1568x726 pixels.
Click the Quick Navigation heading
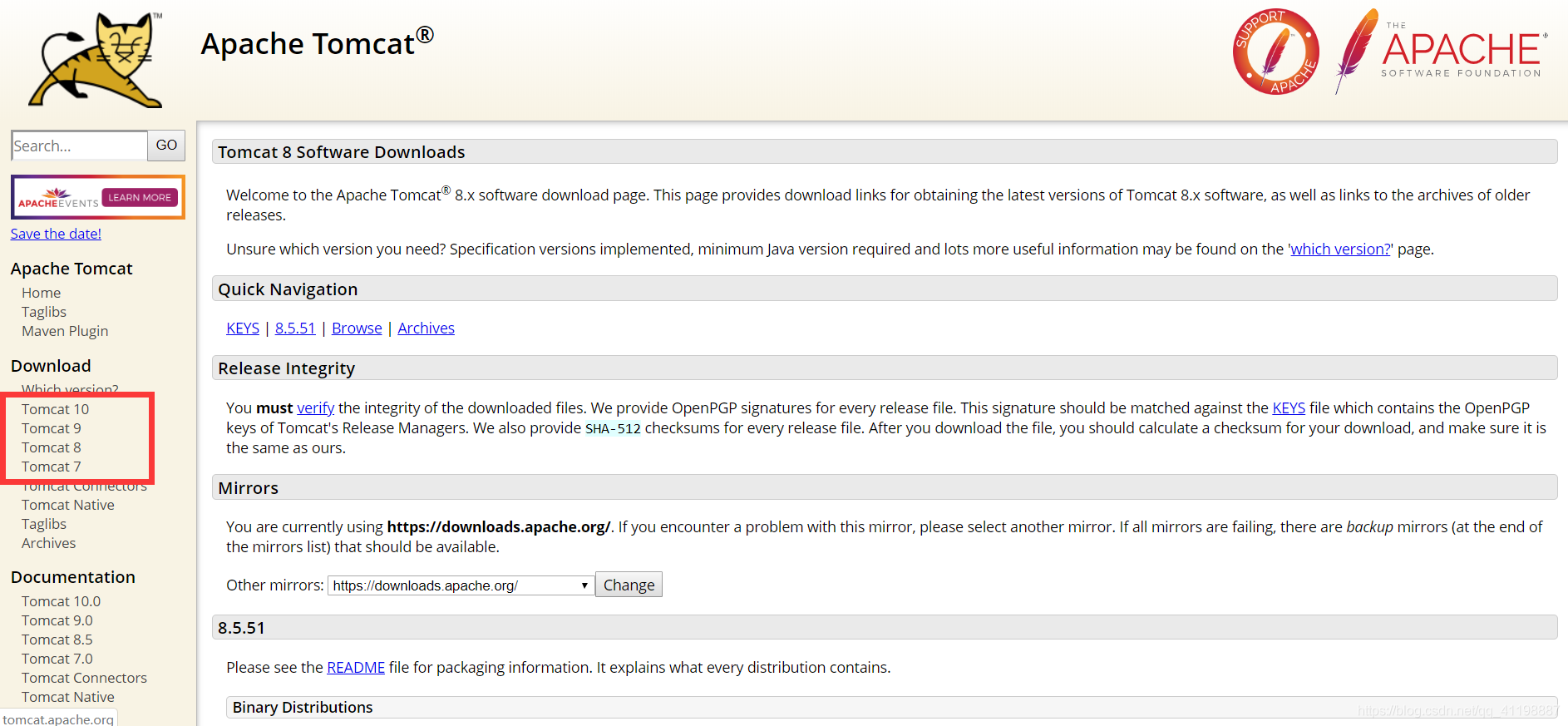pyautogui.click(x=288, y=289)
